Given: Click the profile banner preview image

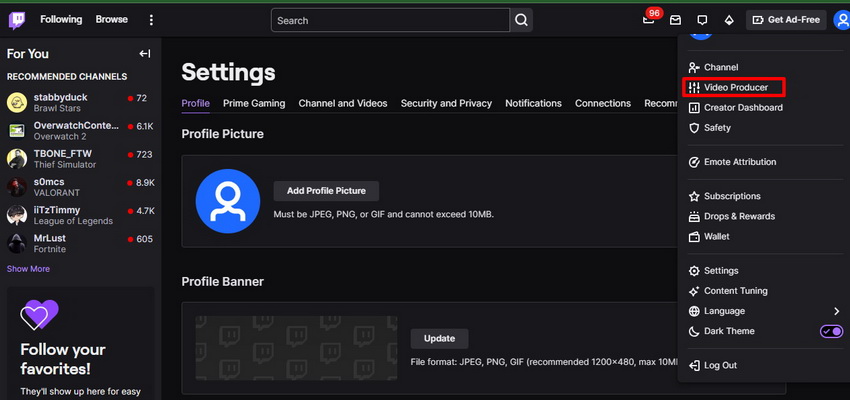Looking at the screenshot, I should [x=296, y=348].
